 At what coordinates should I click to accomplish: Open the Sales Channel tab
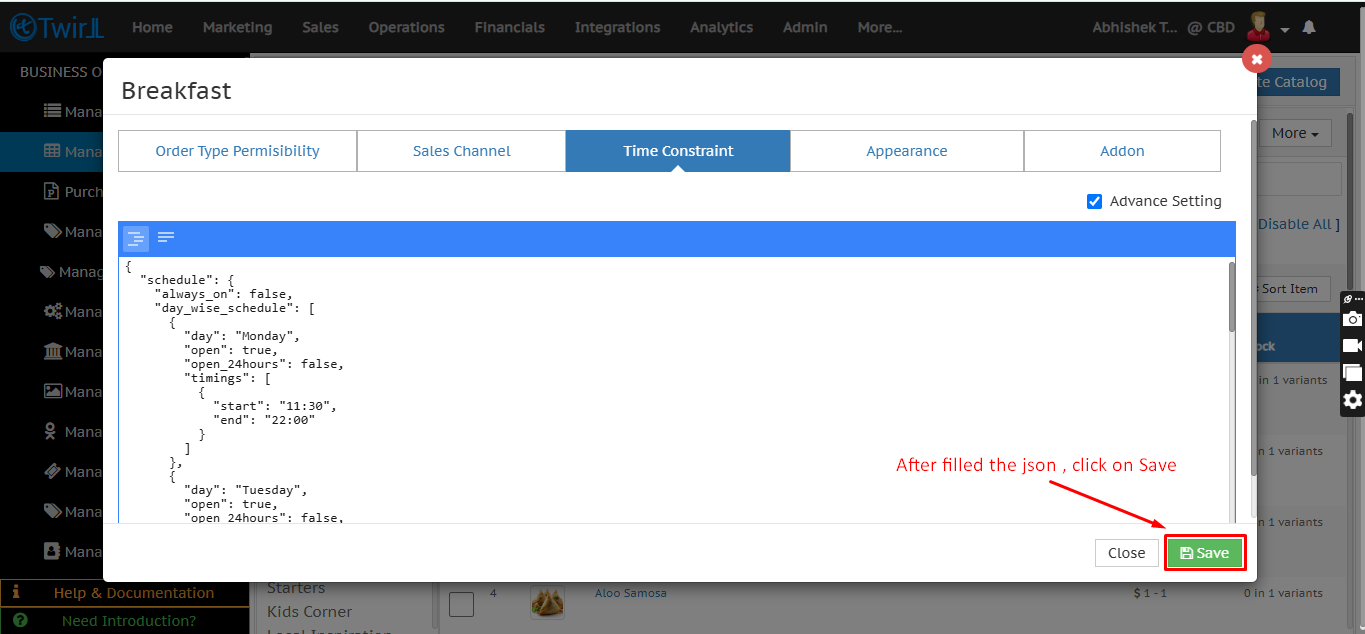pos(461,151)
